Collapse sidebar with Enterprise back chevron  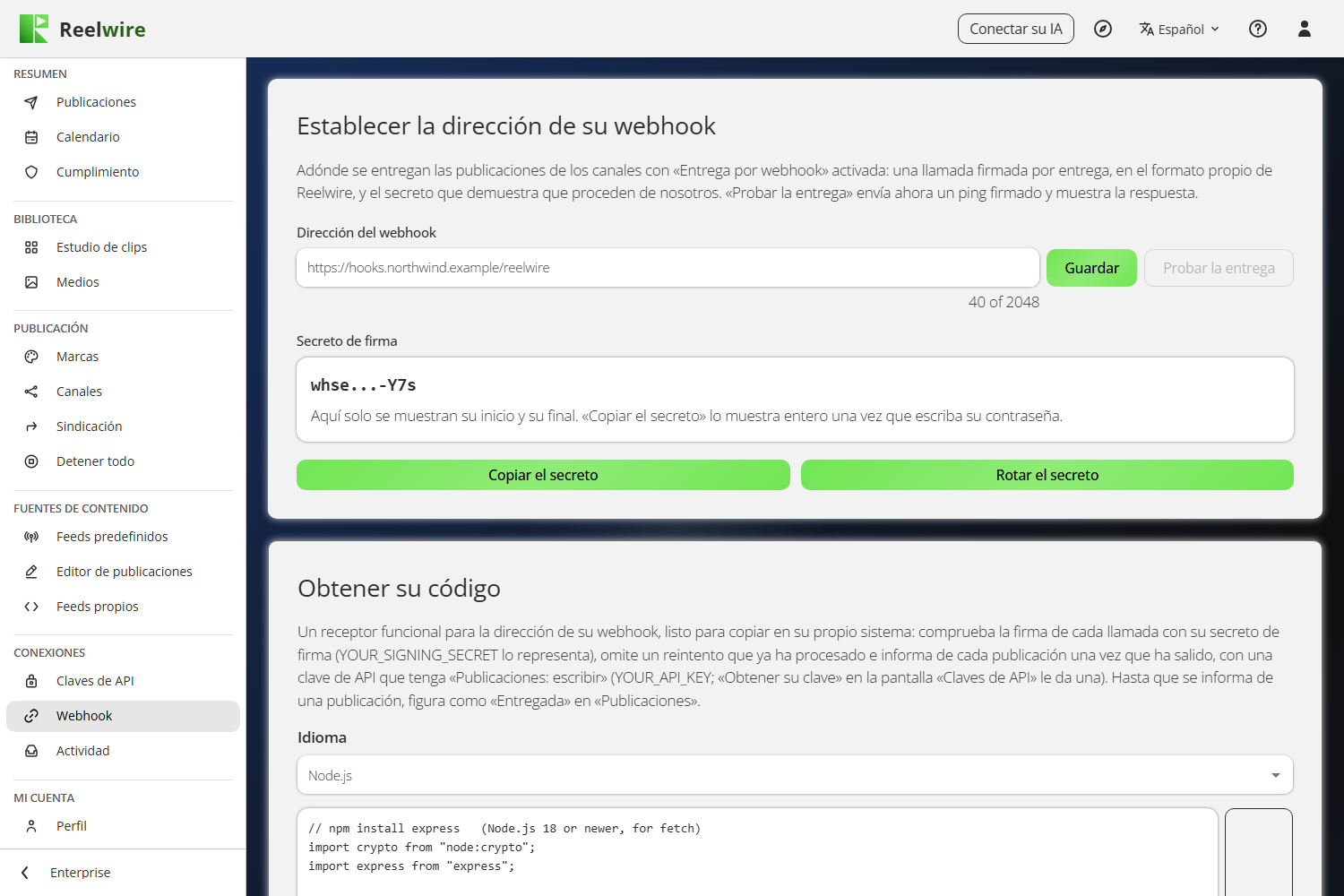pos(25,873)
